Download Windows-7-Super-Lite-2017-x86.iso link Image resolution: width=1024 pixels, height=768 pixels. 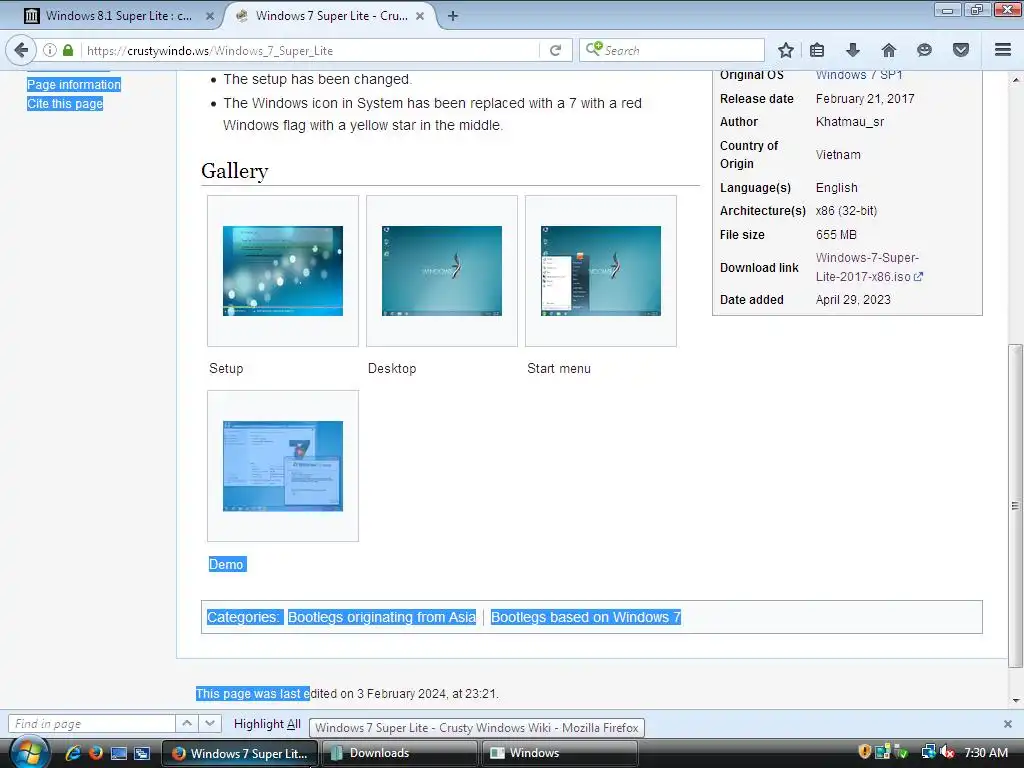[x=869, y=267]
